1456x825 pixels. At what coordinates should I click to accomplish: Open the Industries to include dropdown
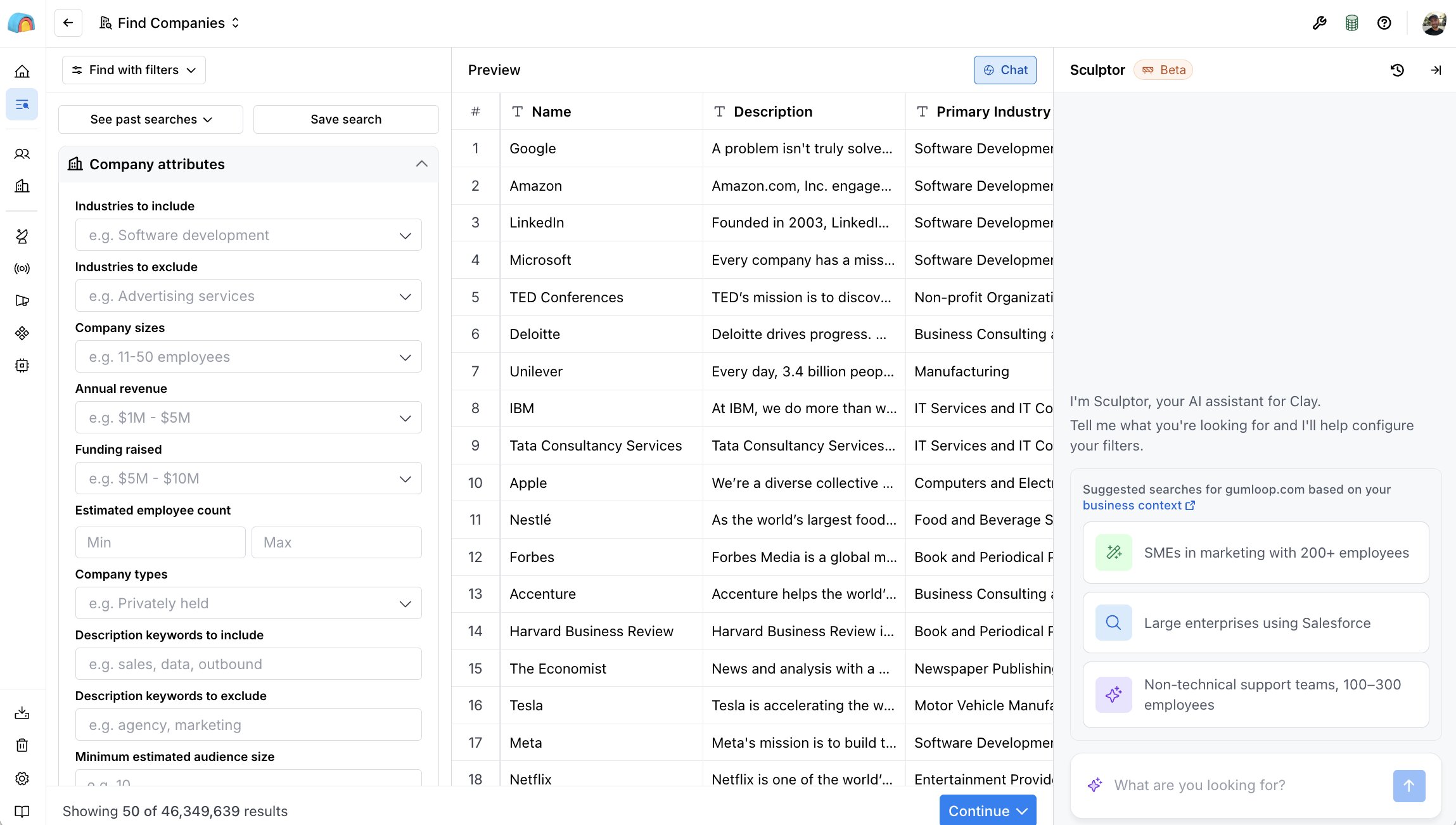248,235
